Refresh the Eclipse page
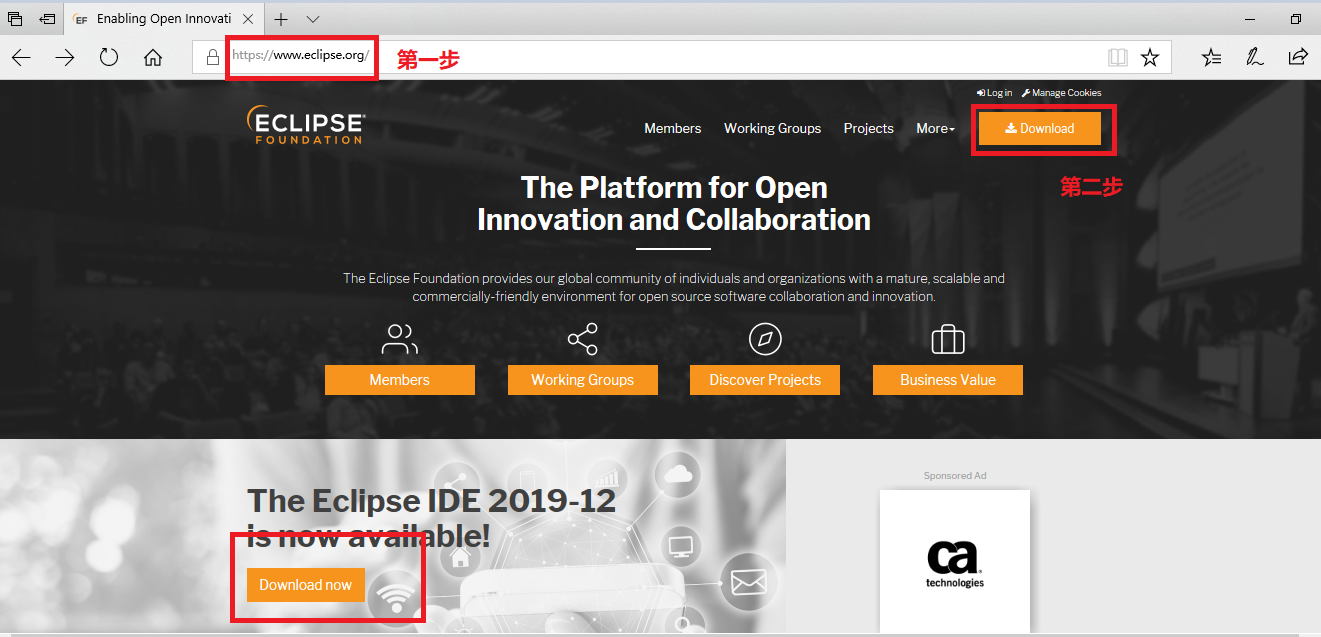1321x637 pixels. (x=109, y=57)
